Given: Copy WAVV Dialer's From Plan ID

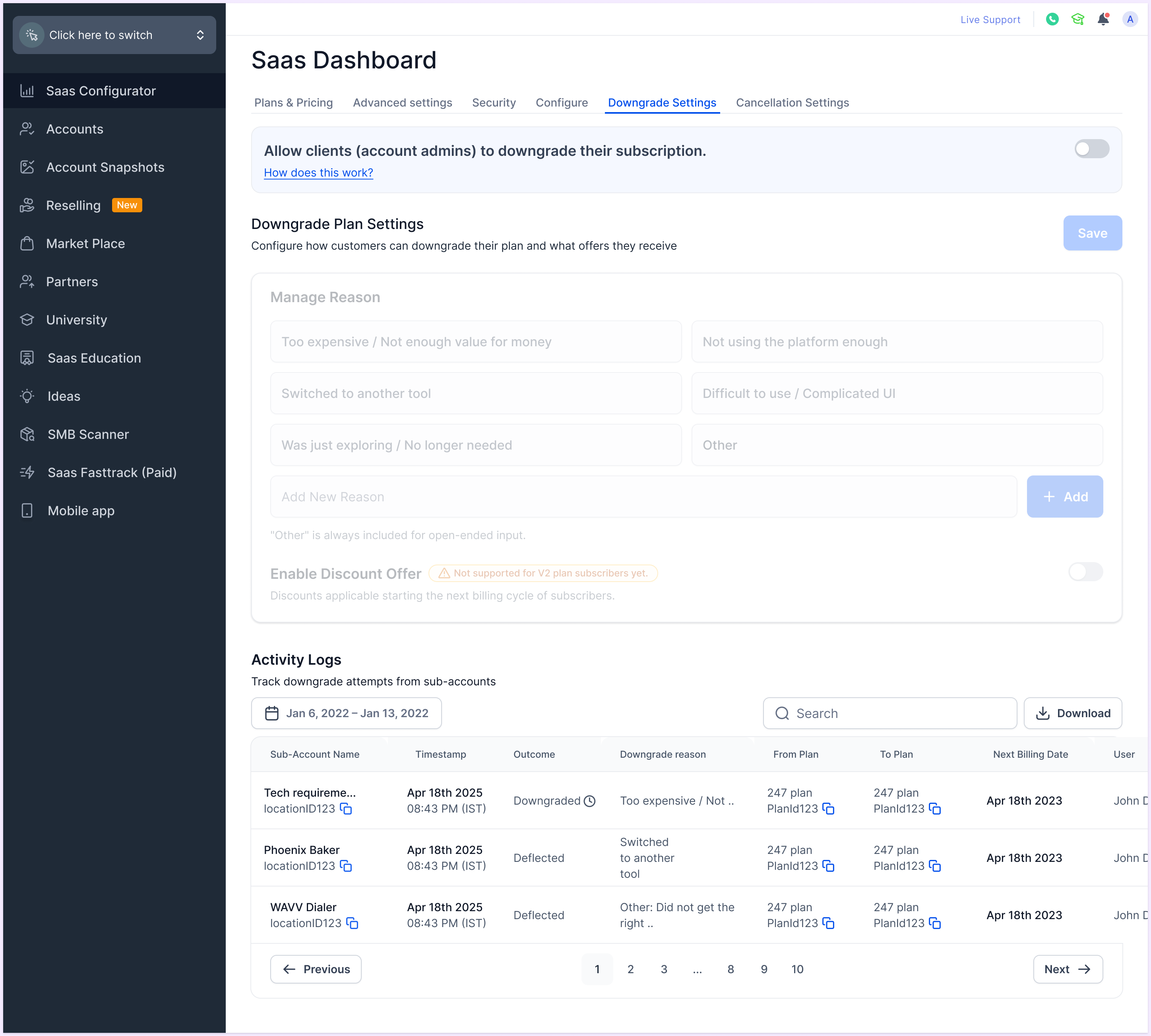Looking at the screenshot, I should 828,923.
